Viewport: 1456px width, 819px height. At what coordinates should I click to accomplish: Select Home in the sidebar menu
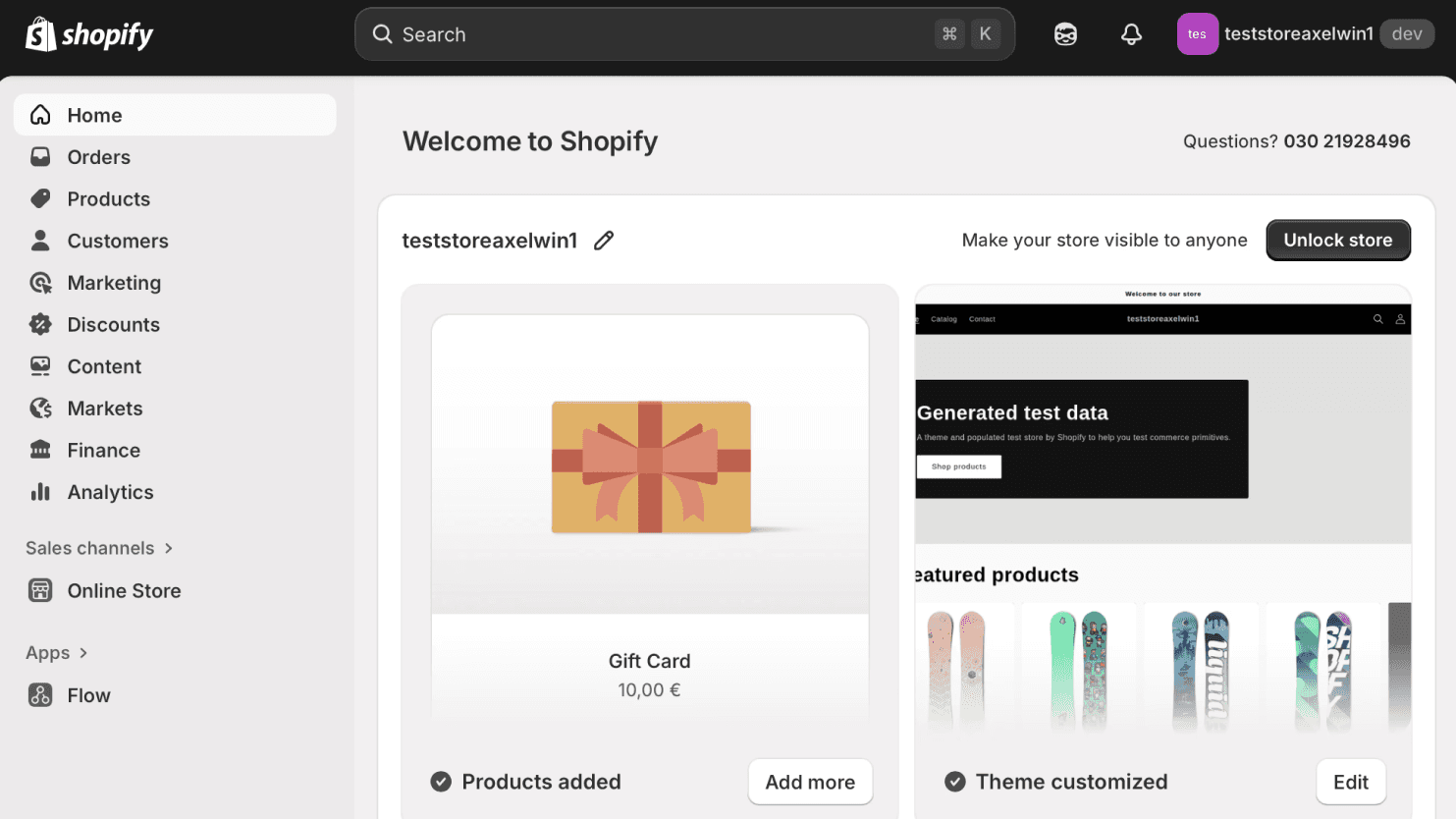pos(94,115)
